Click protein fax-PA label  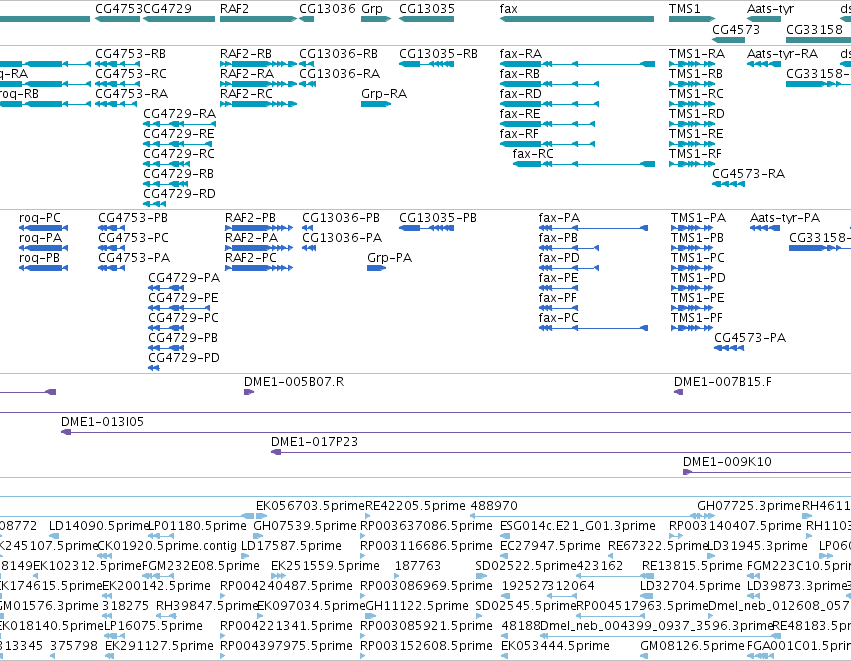click(559, 218)
